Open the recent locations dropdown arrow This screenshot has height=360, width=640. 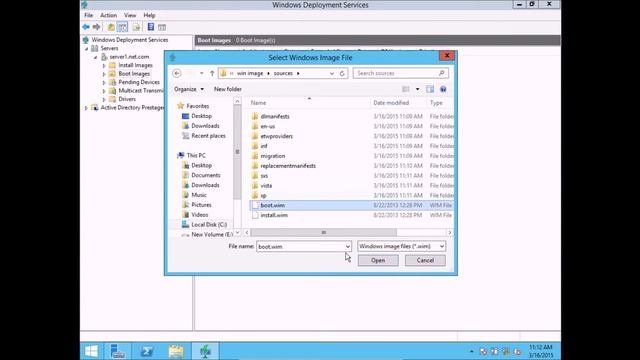[x=201, y=73]
